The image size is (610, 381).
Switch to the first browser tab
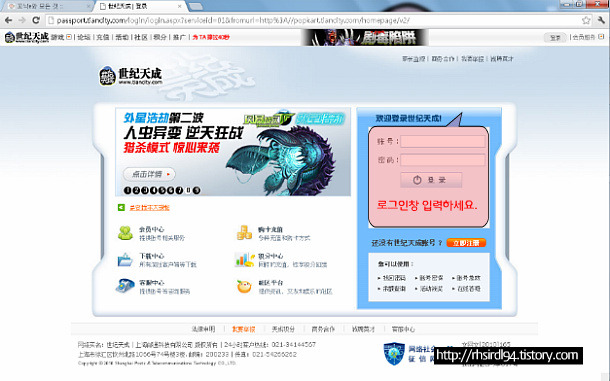(47, 6)
